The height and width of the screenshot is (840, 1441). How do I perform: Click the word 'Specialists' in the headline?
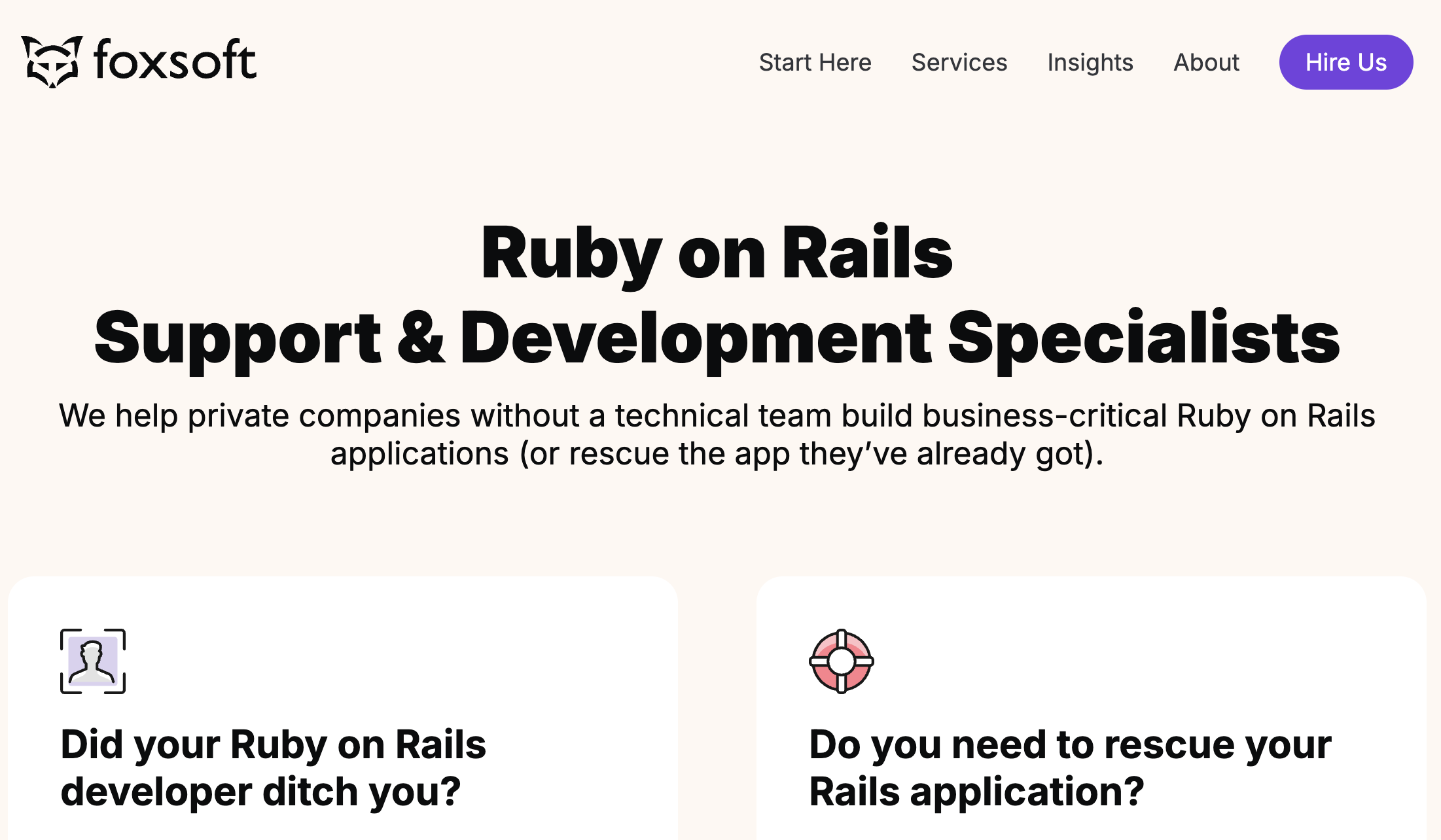1144,339
